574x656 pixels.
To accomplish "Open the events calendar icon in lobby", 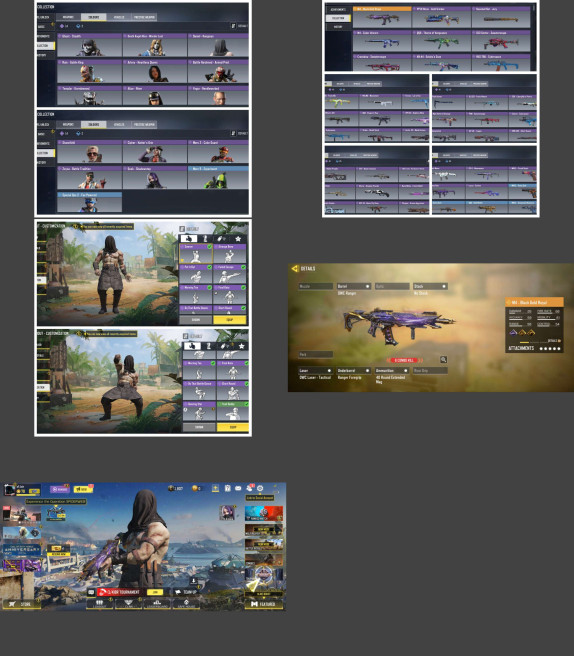I will [228, 488].
